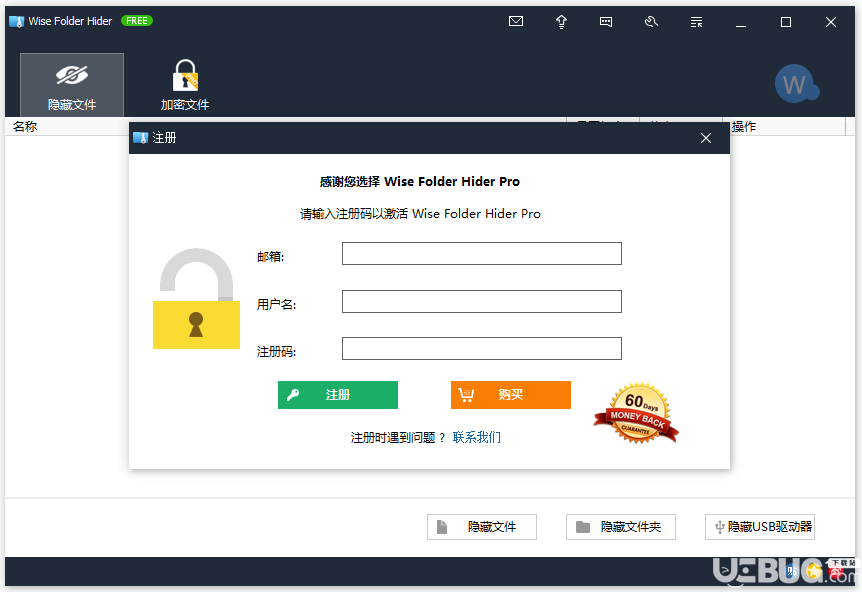Close the Wise Folder Hider main window
Image resolution: width=862 pixels, height=592 pixels.
[x=831, y=22]
